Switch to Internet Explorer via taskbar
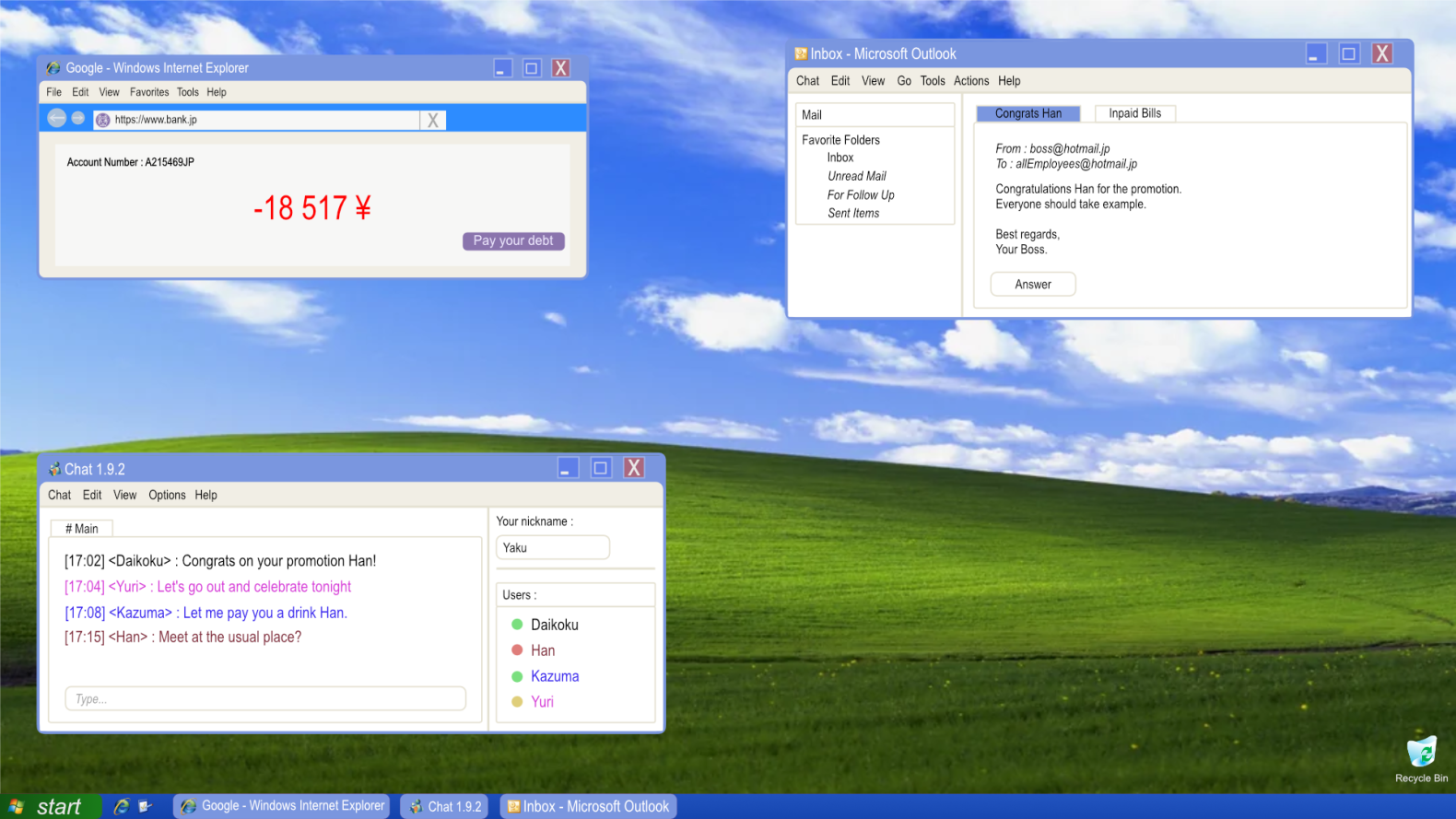The width and height of the screenshot is (1456, 819). point(282,806)
